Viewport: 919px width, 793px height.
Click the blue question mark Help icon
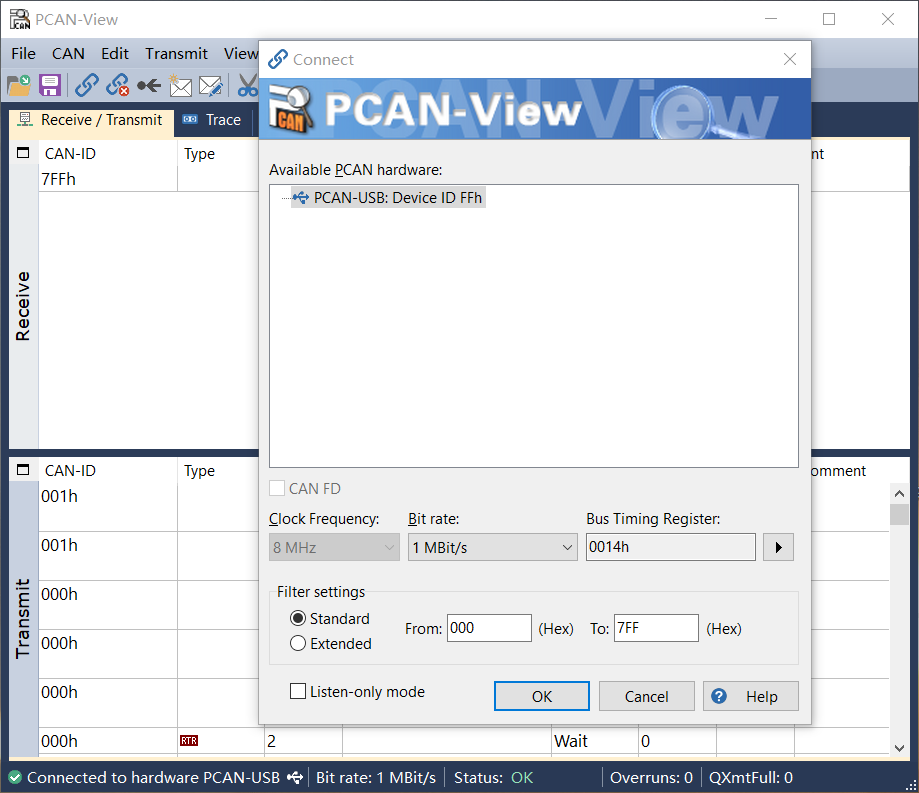(x=719, y=696)
